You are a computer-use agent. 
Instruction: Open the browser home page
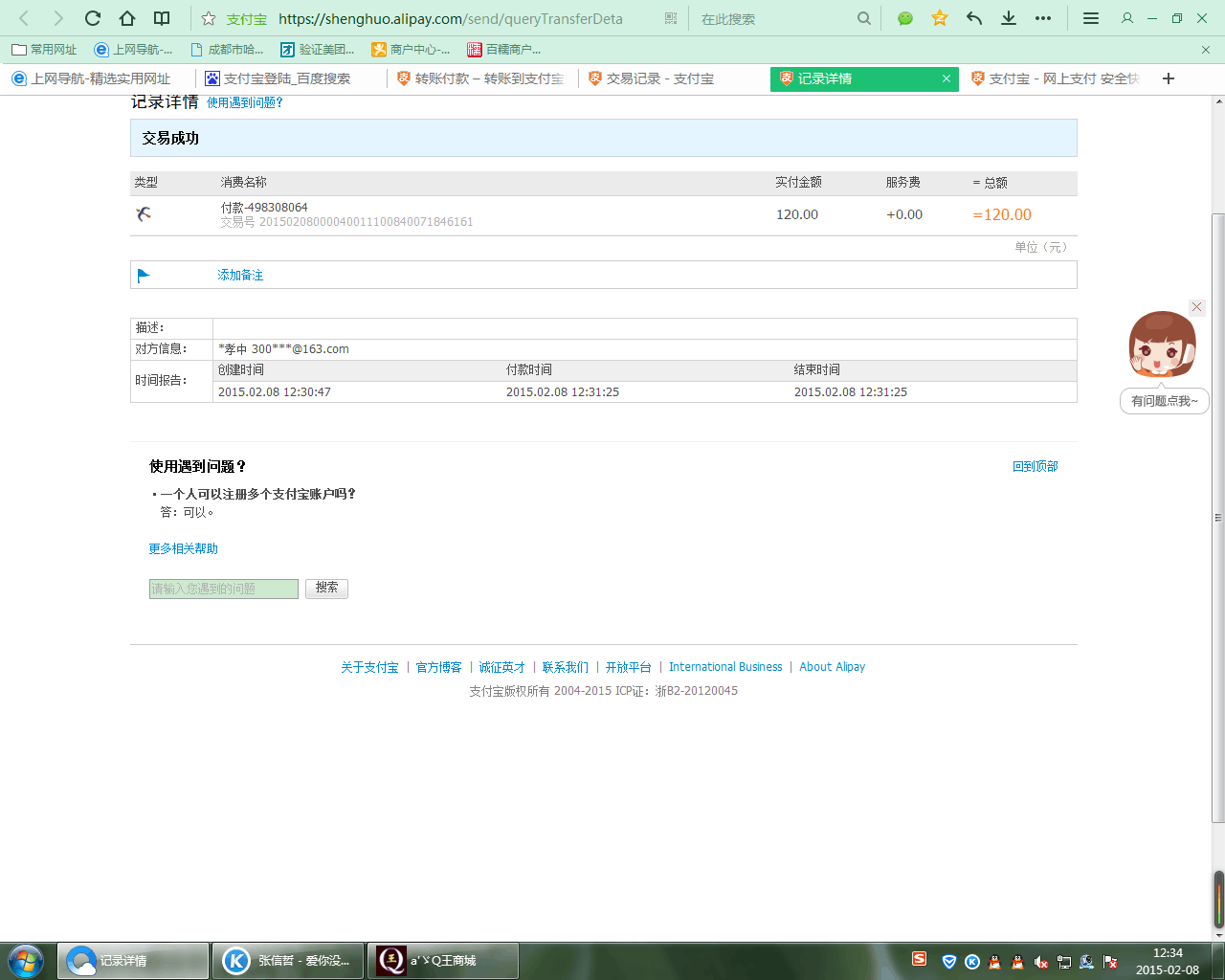tap(127, 18)
